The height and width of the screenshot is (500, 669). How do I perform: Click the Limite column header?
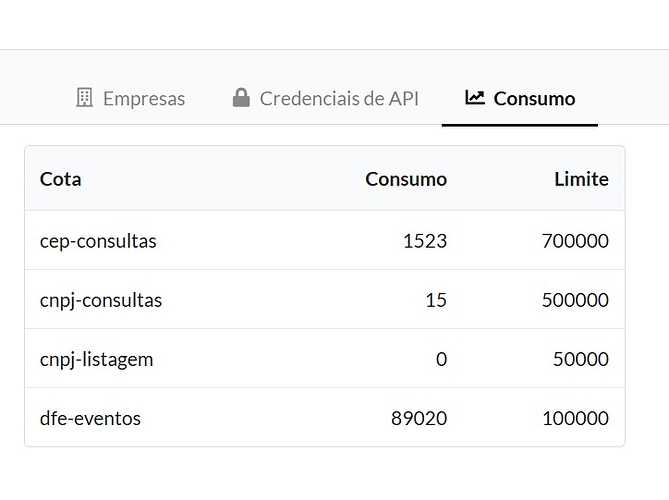(581, 179)
